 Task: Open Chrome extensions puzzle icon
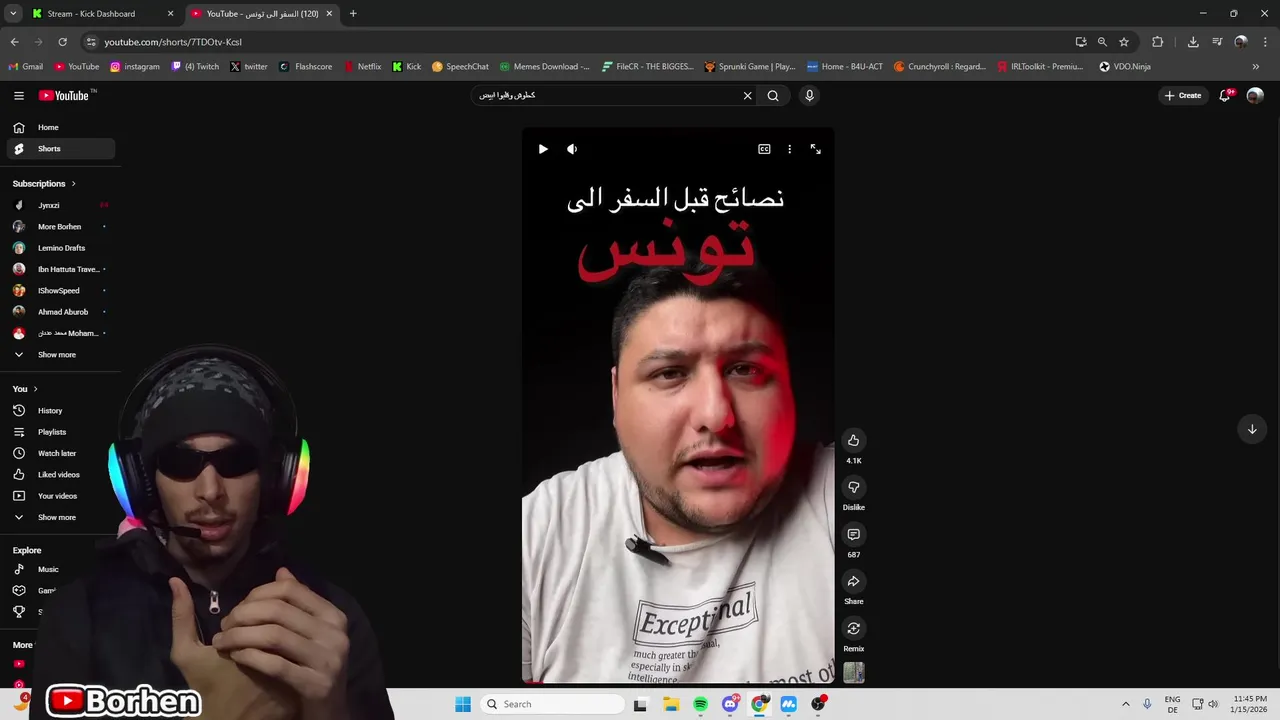[1158, 42]
